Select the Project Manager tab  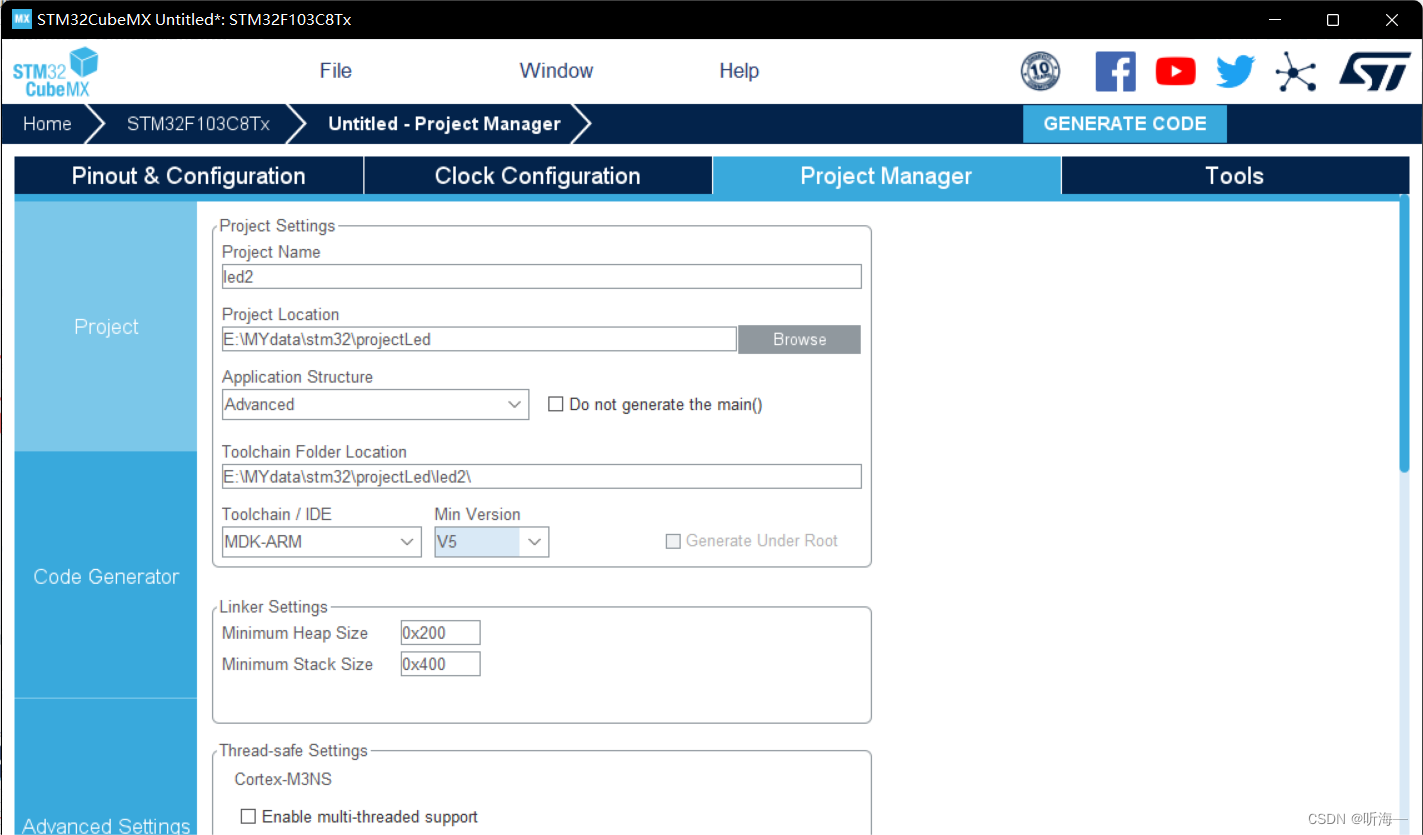[x=887, y=176]
